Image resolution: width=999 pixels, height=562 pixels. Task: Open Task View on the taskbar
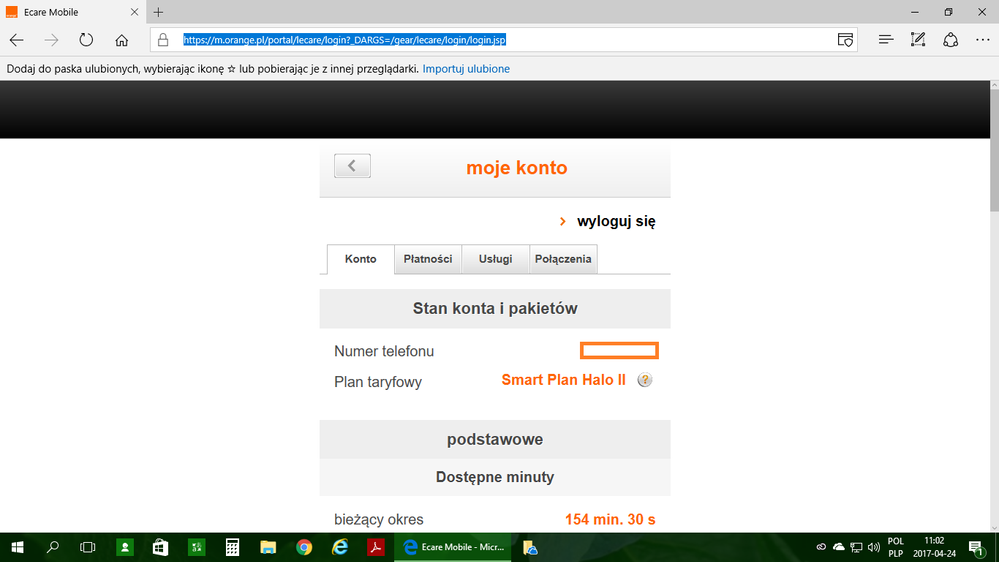pyautogui.click(x=87, y=547)
